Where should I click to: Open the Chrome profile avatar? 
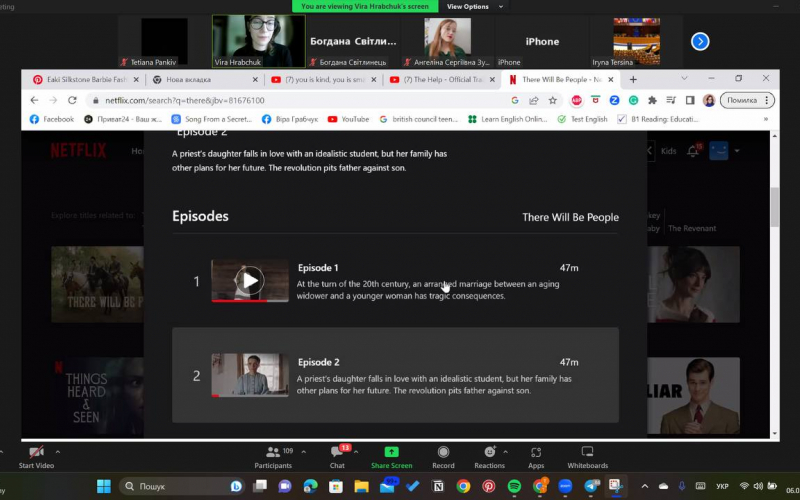709,101
